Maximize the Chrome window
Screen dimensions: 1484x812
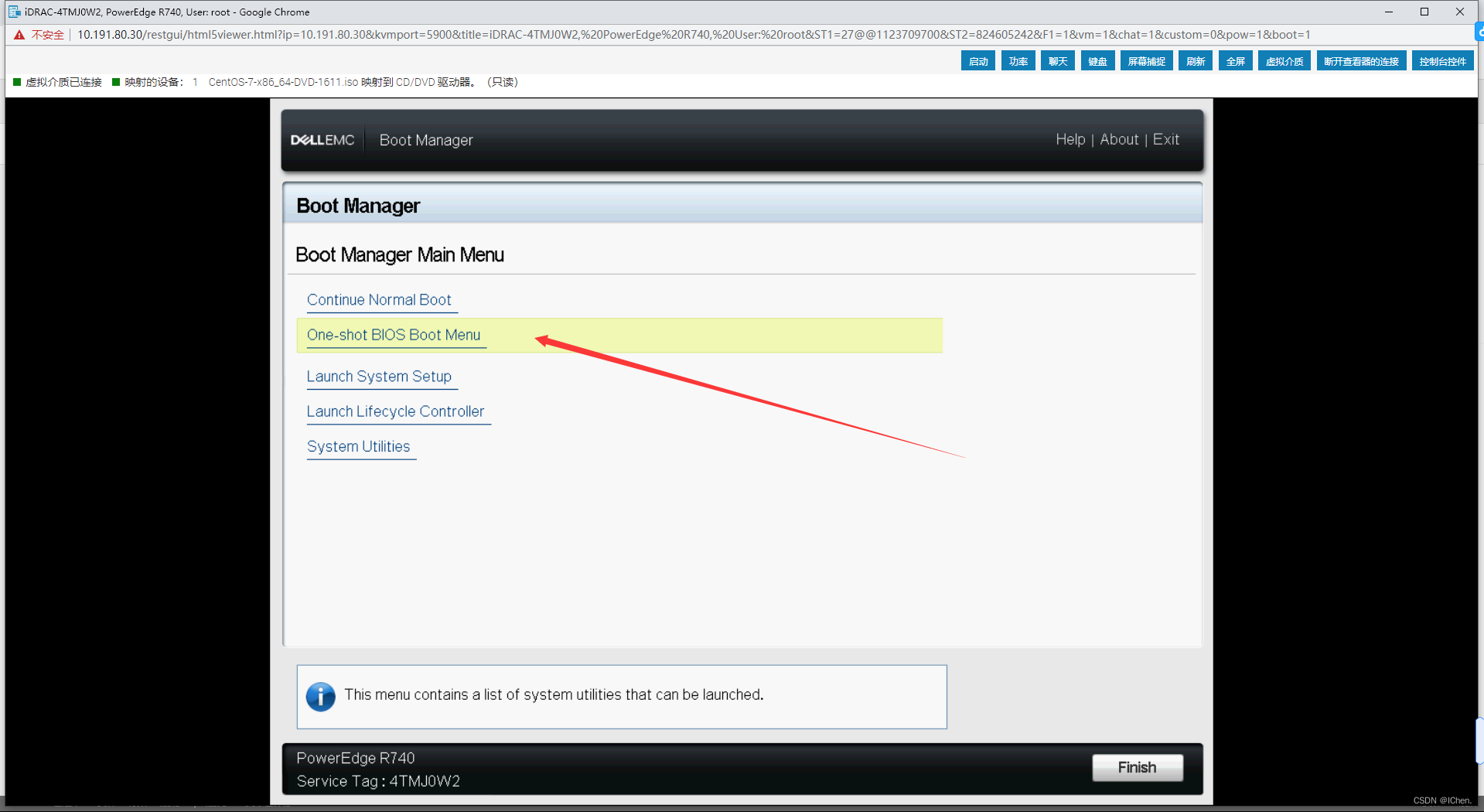tap(1424, 12)
